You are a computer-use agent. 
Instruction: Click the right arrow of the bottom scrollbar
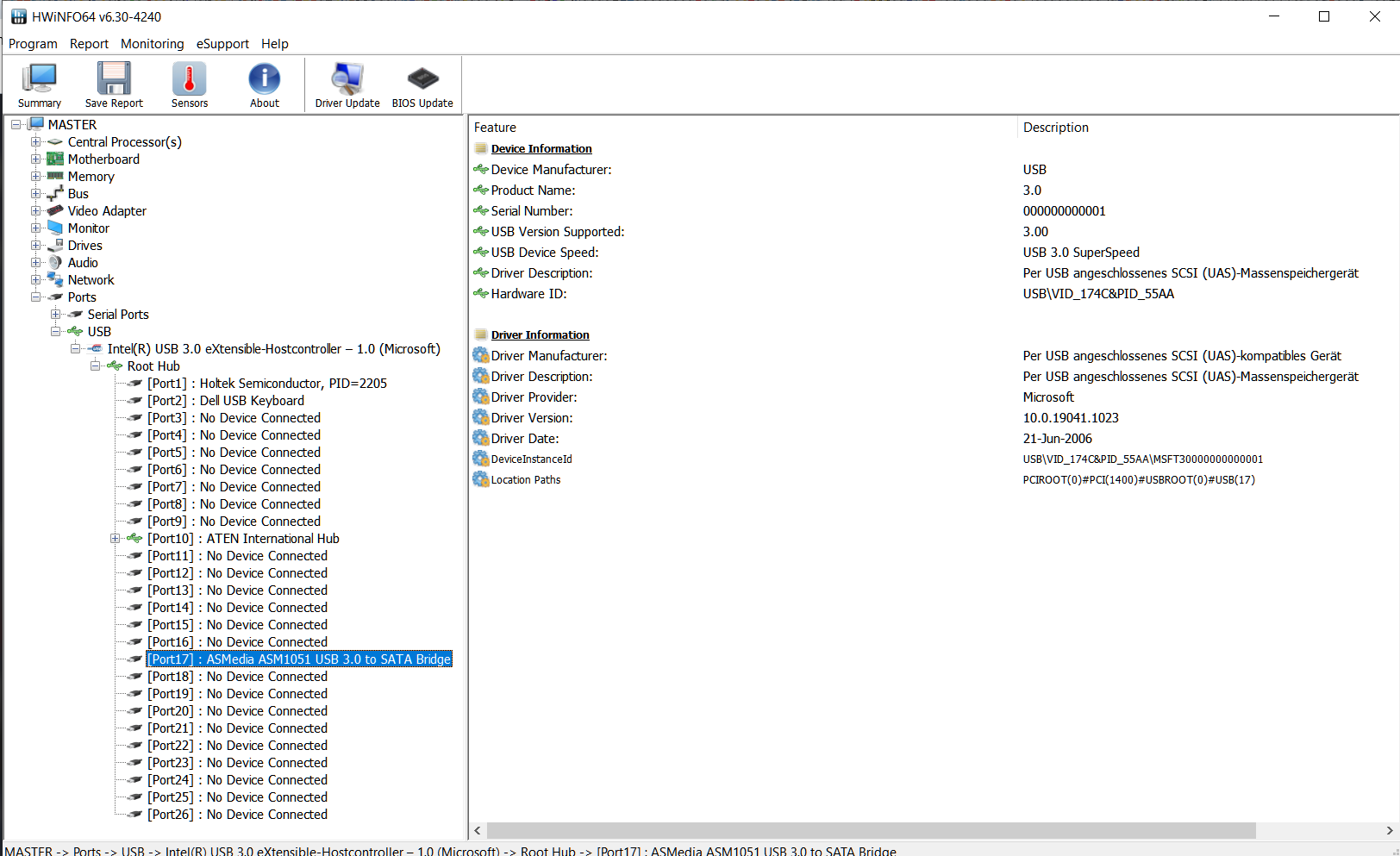(x=1391, y=830)
